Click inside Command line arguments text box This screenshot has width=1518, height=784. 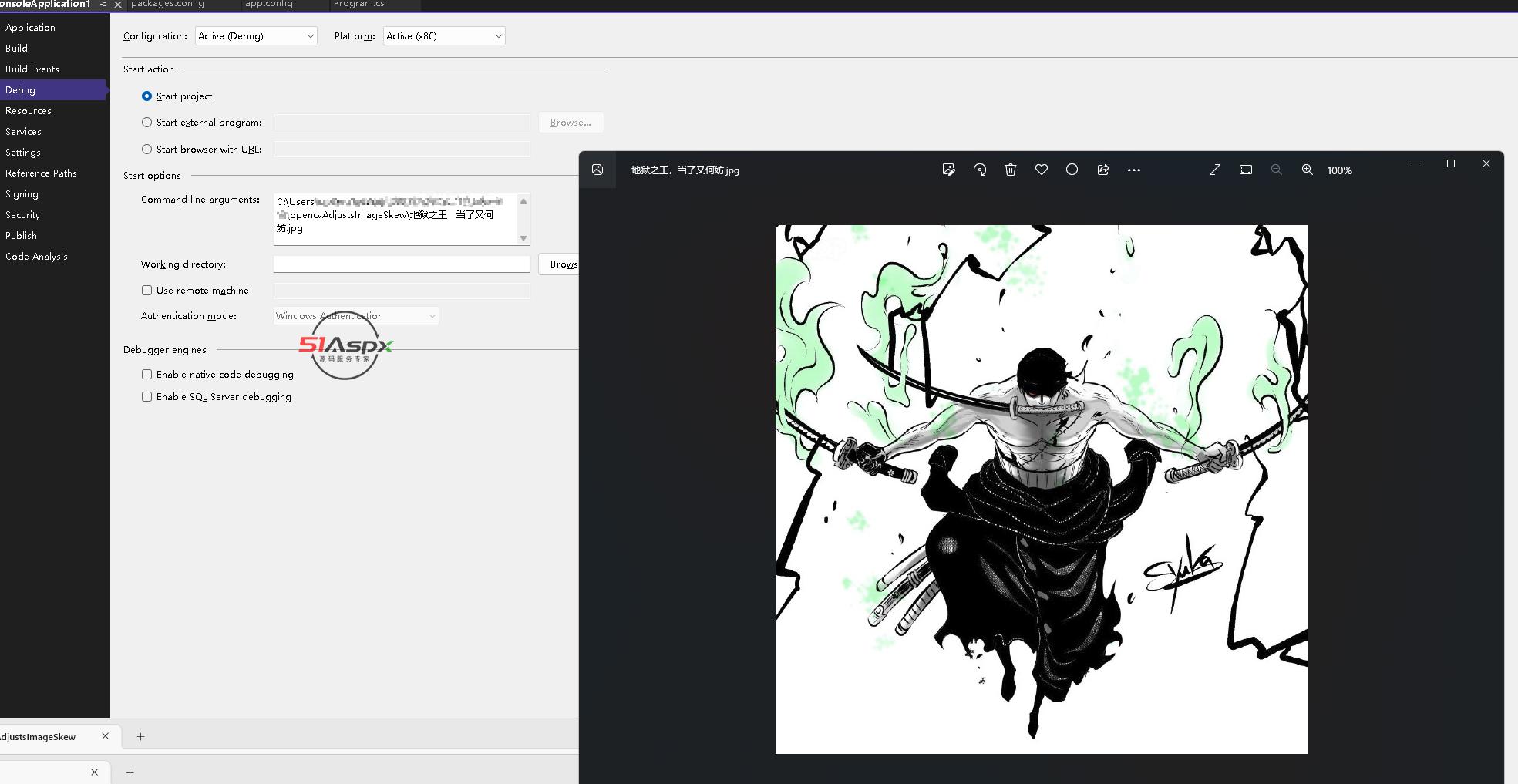click(x=395, y=219)
